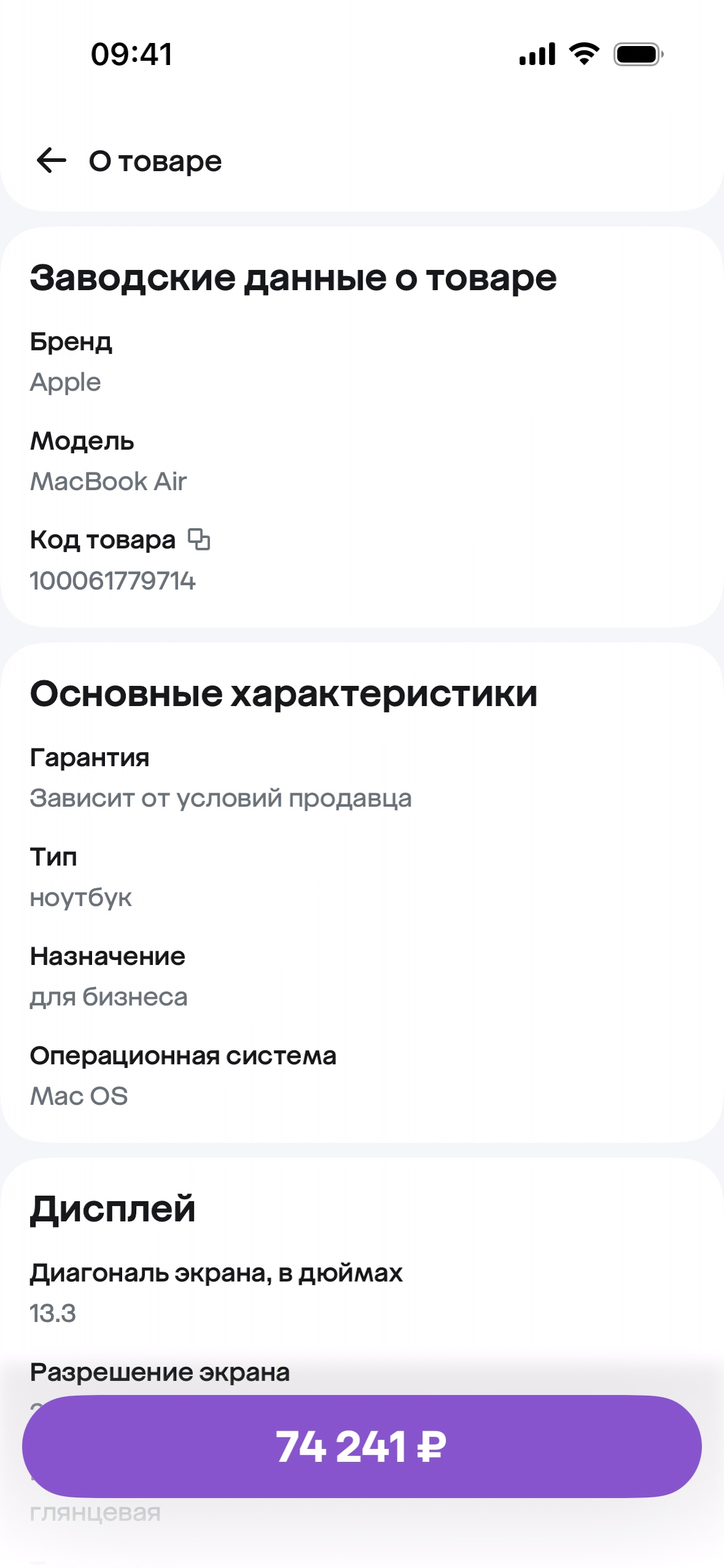Select the product code number 100061779714
The width and height of the screenshot is (724, 1568).
tap(113, 581)
